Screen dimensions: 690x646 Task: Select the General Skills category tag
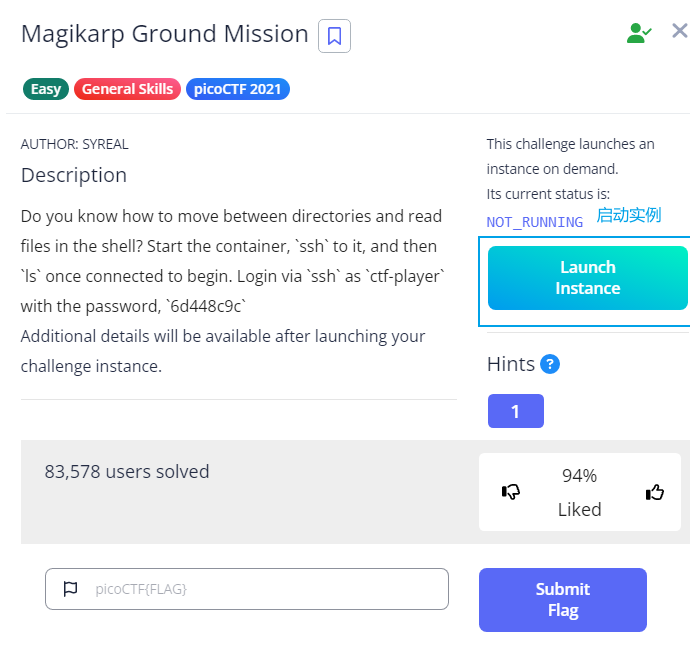127,89
